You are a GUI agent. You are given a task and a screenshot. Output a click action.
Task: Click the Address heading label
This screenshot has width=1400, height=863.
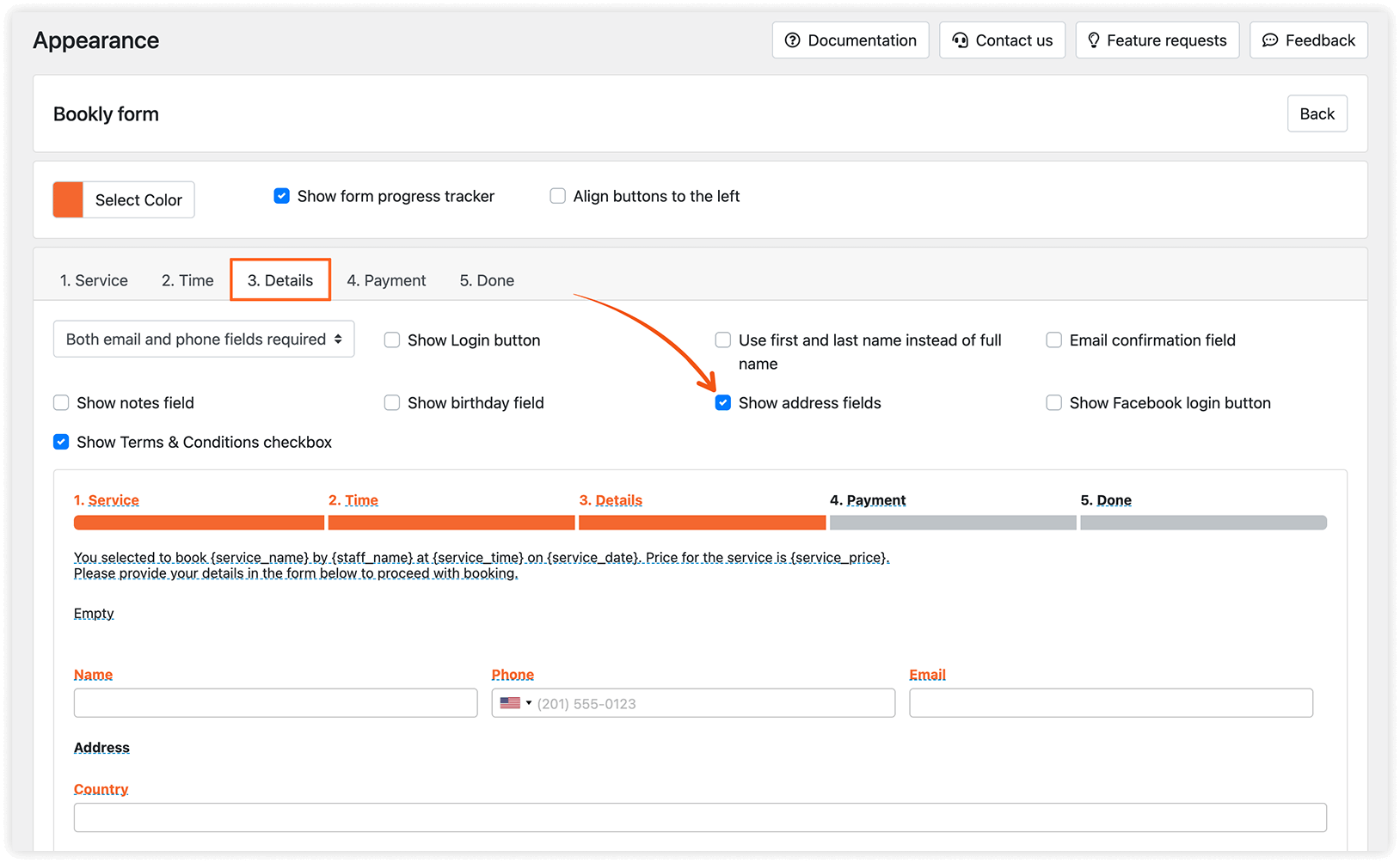tap(101, 748)
